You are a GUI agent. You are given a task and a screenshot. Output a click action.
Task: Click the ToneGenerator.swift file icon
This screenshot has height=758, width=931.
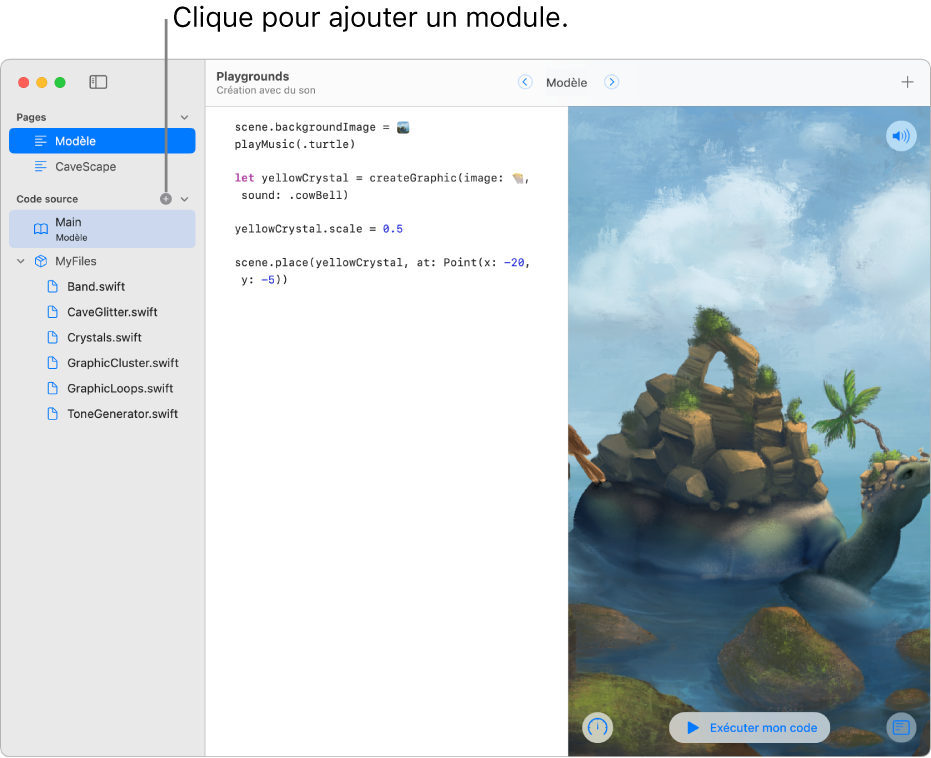coord(52,414)
